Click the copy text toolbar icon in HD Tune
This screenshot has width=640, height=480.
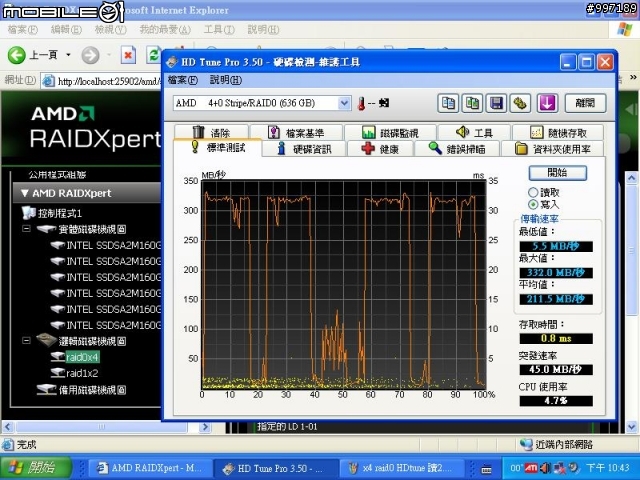448,103
